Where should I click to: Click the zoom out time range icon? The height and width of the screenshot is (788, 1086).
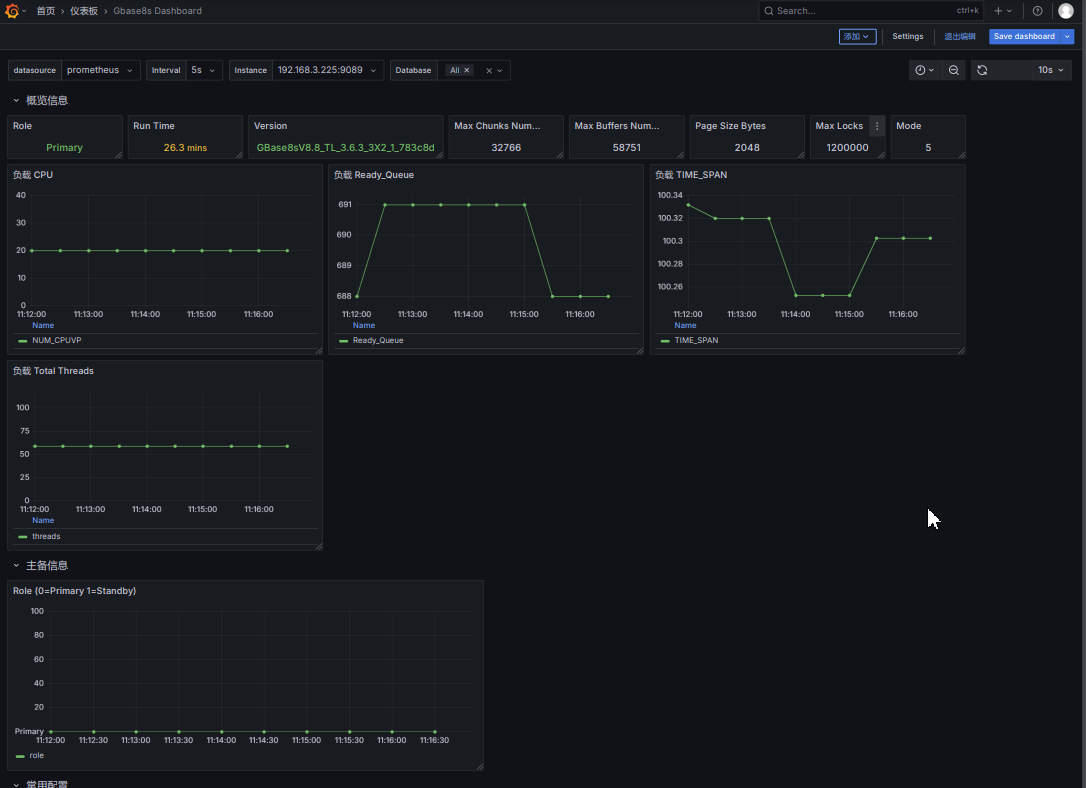pyautogui.click(x=954, y=70)
